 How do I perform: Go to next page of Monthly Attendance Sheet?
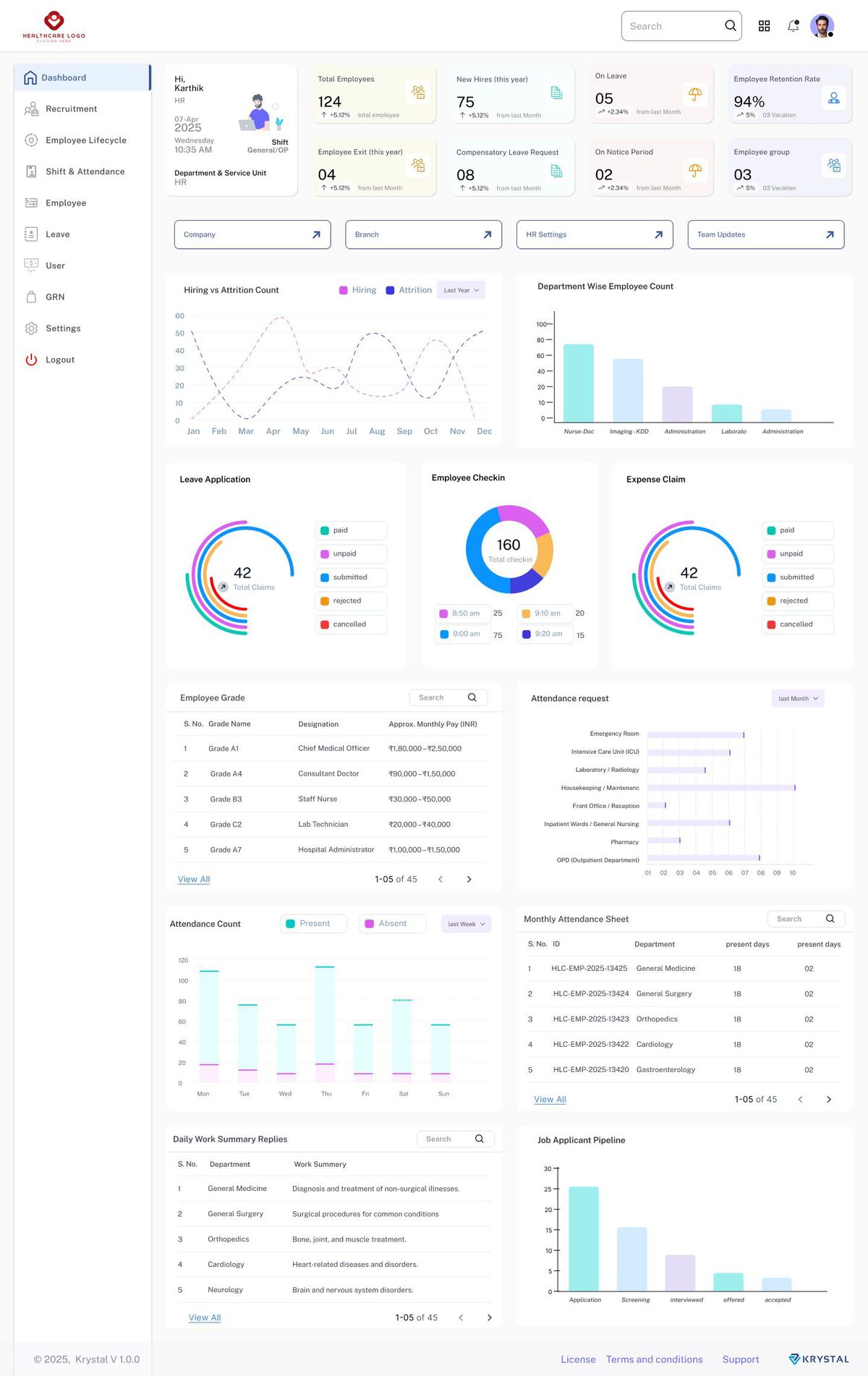829,1100
